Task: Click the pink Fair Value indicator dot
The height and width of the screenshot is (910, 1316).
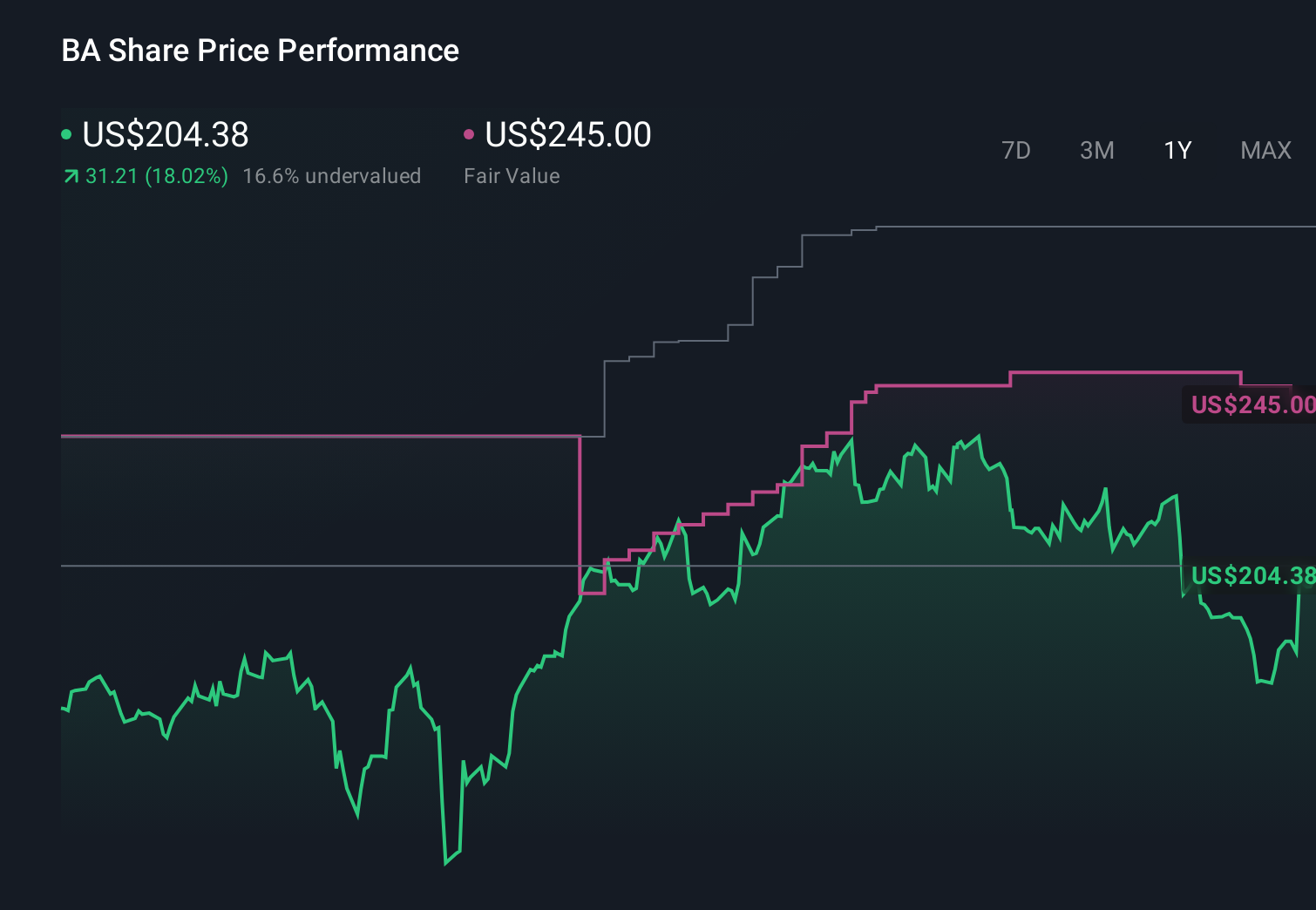Action: tap(469, 135)
